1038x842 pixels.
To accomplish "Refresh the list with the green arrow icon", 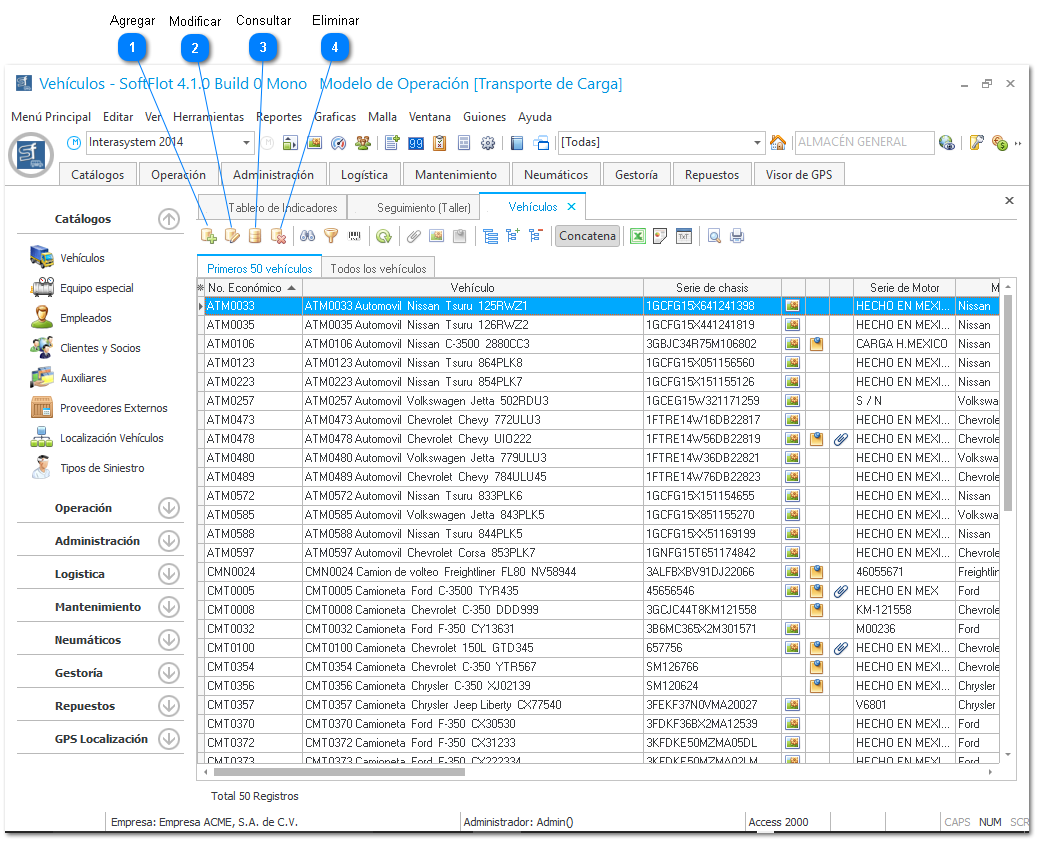I will click(382, 237).
